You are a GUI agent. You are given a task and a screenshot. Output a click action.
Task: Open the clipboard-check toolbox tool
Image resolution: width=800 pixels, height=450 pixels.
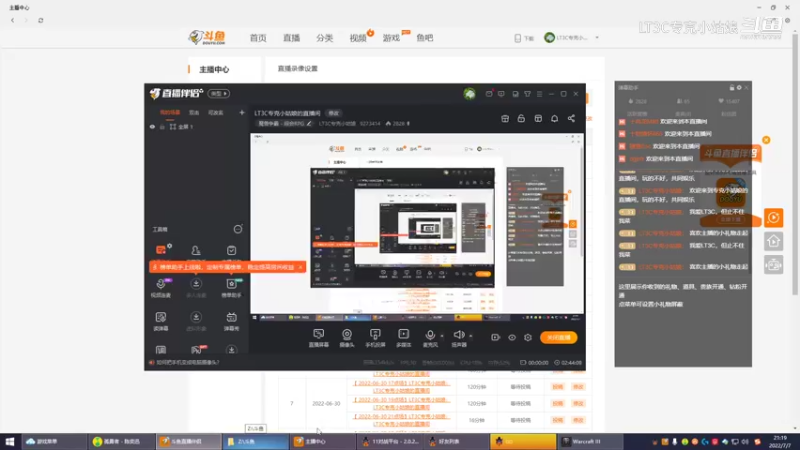pos(231,250)
